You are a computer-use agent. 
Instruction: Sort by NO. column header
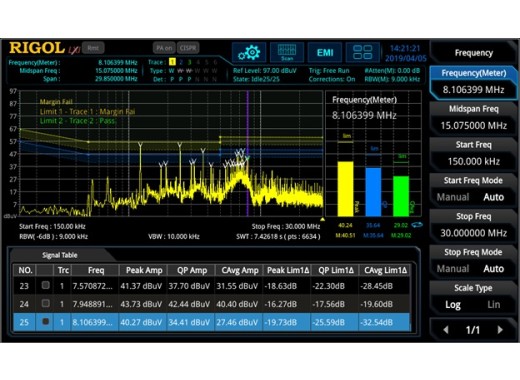(25, 270)
